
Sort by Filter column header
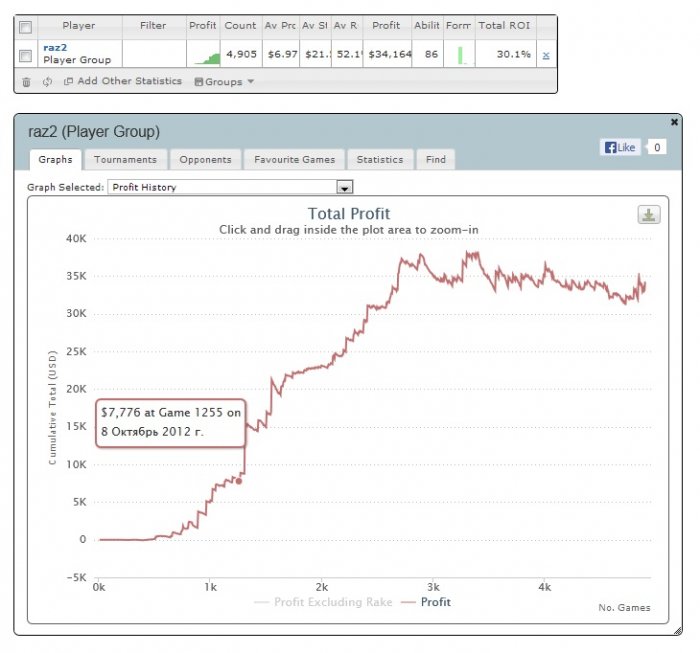coord(154,26)
